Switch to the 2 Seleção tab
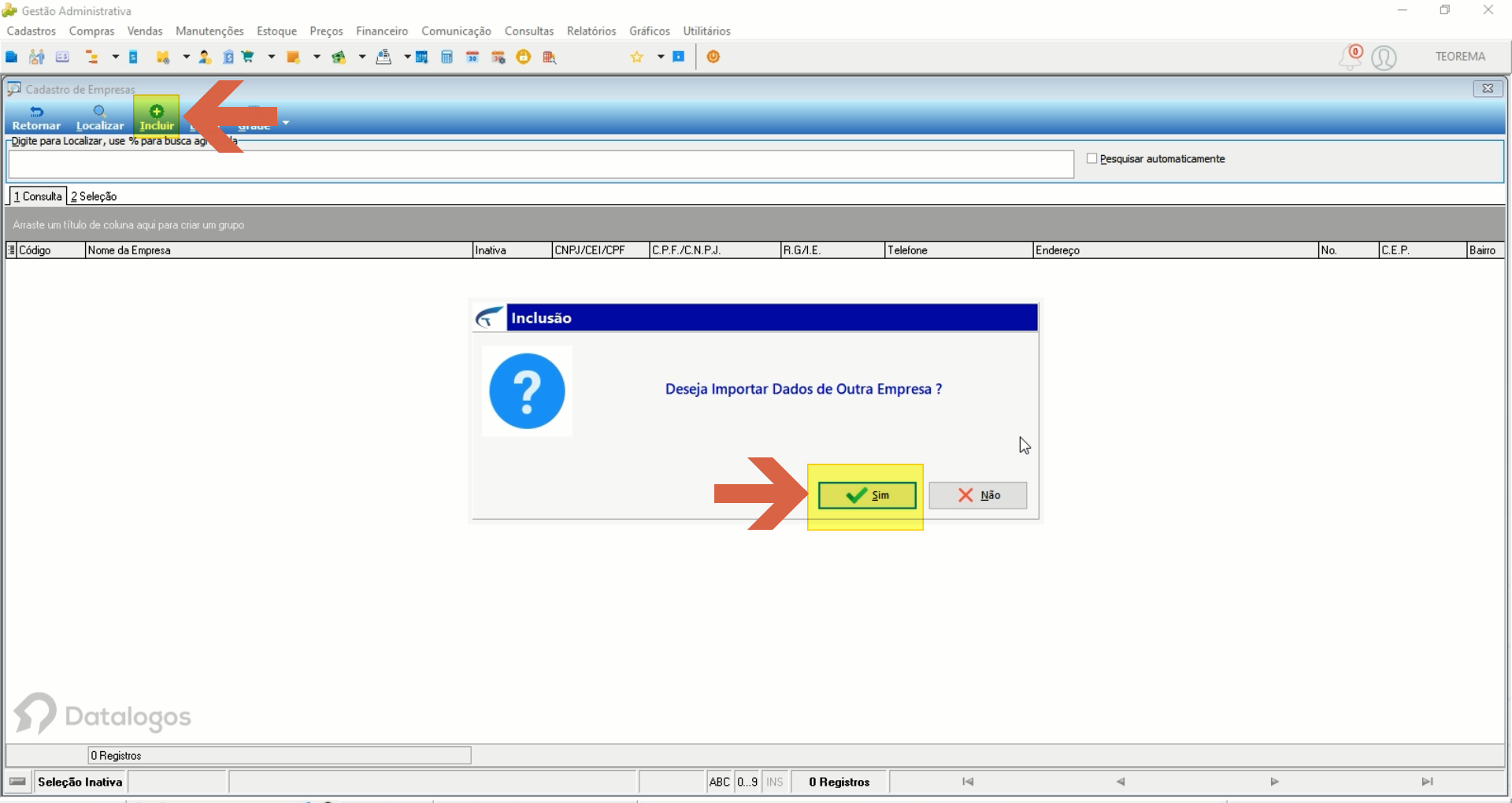Screen dimensions: 1512x803 (x=94, y=196)
